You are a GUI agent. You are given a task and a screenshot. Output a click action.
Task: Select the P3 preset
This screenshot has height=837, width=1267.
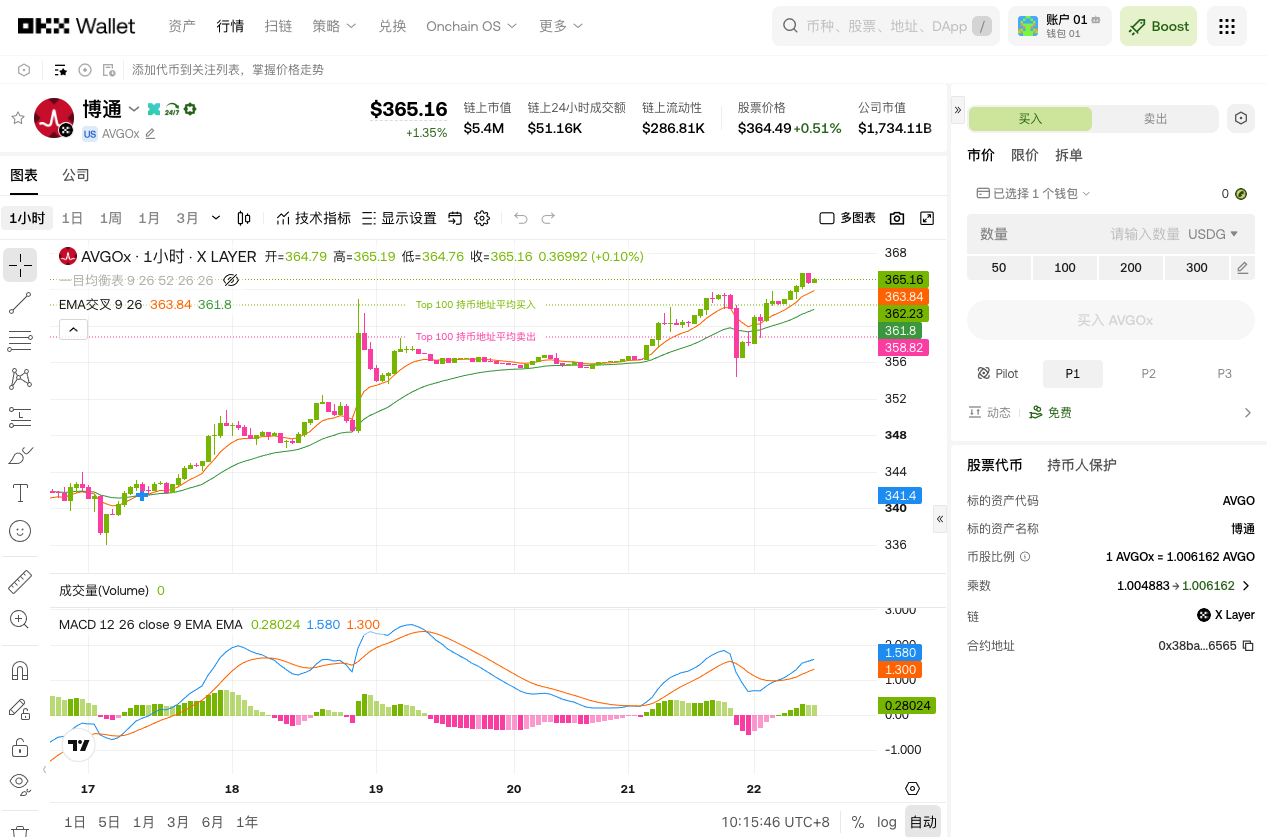[x=1224, y=373]
